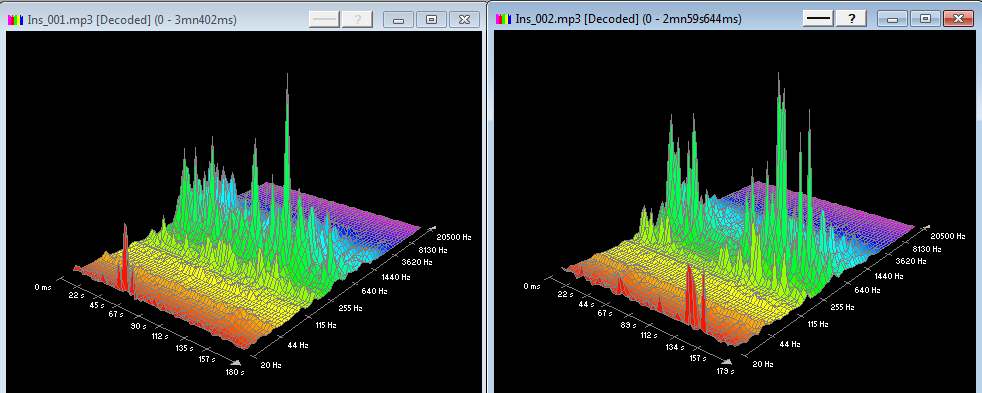
Task: Click the 255 Hz label in Ins_001.mp3 plot
Action: pos(351,308)
